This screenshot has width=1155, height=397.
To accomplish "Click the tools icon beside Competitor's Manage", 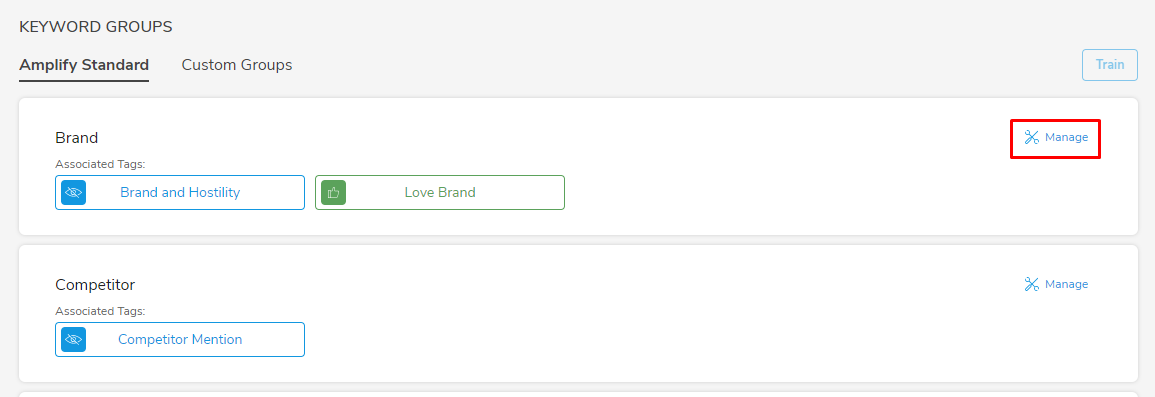I will pos(1031,284).
